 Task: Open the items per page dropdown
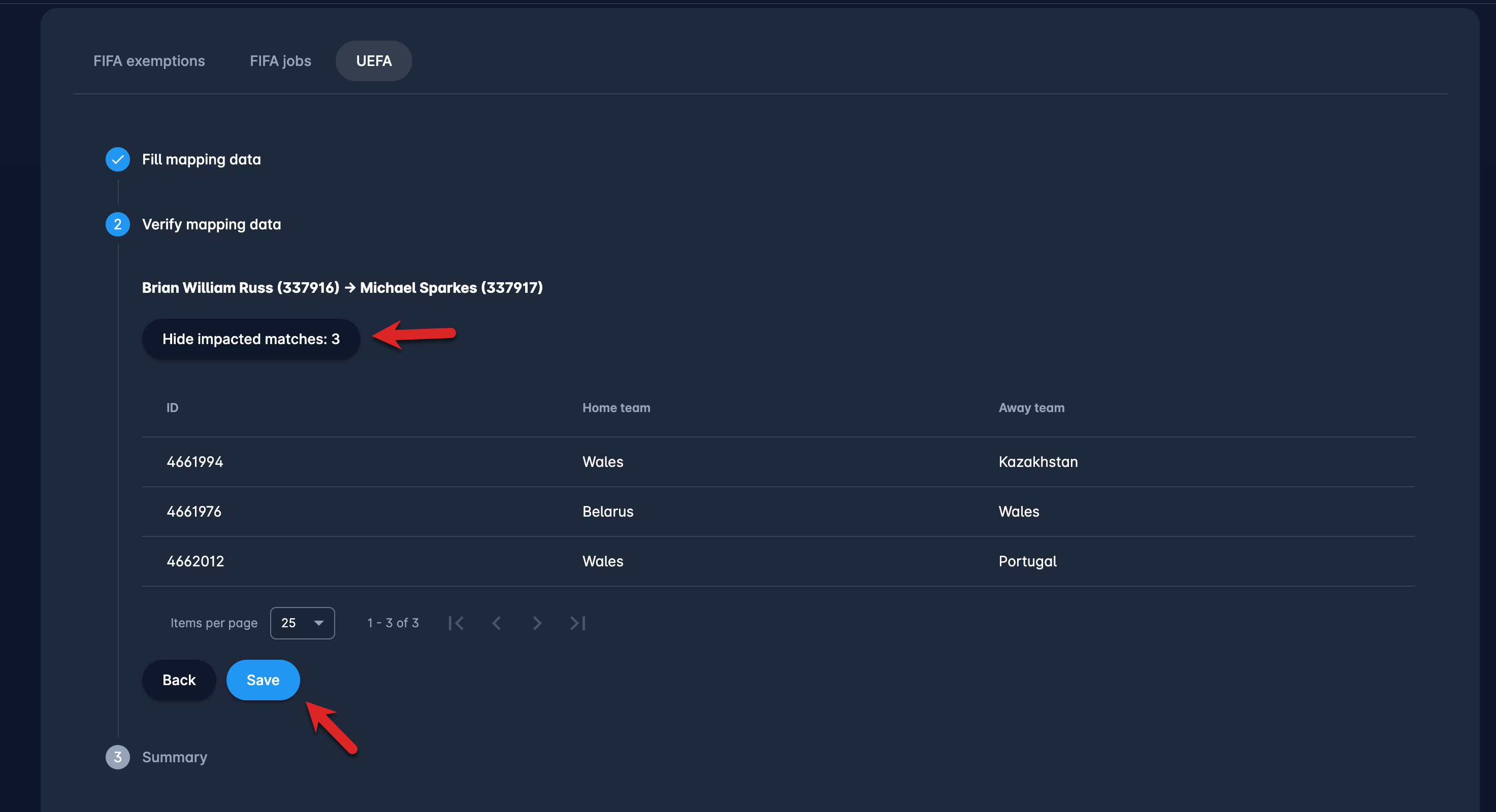[302, 623]
